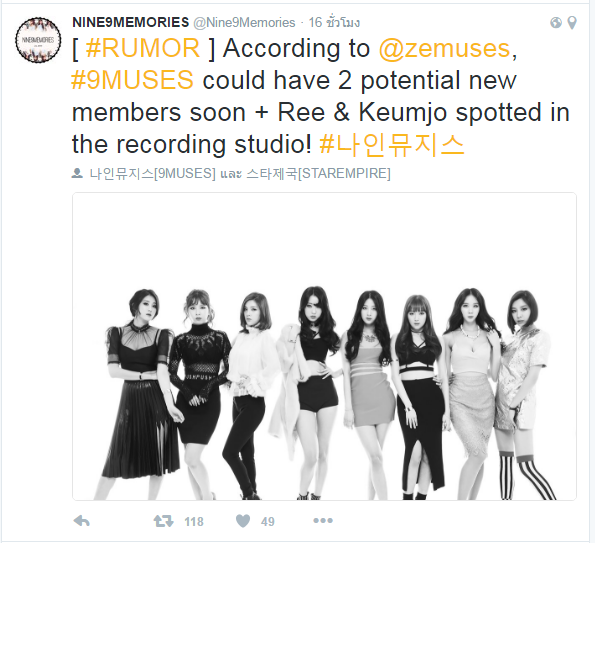595x661 pixels.
Task: Click the 49 likes count
Action: (x=267, y=522)
